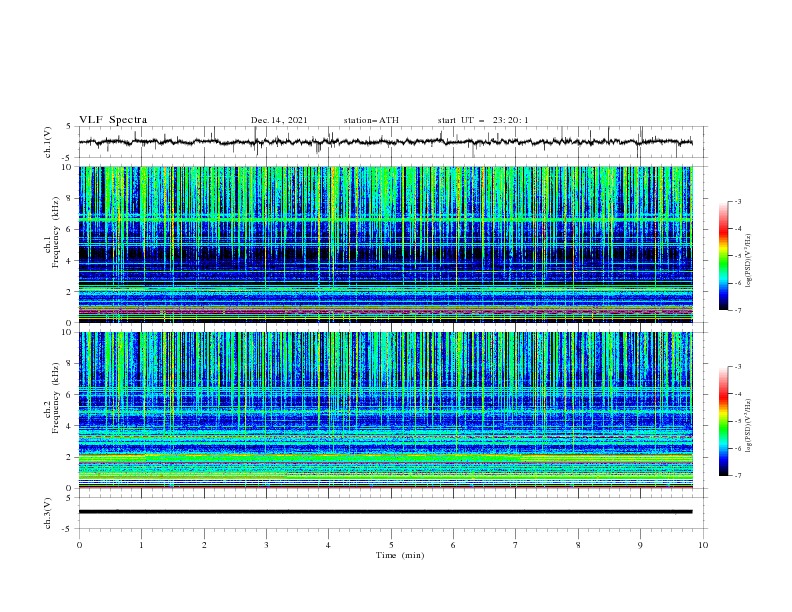This screenshot has width=792, height=612.
Task: Click the ch.1(V) axis label
Action: (48, 142)
